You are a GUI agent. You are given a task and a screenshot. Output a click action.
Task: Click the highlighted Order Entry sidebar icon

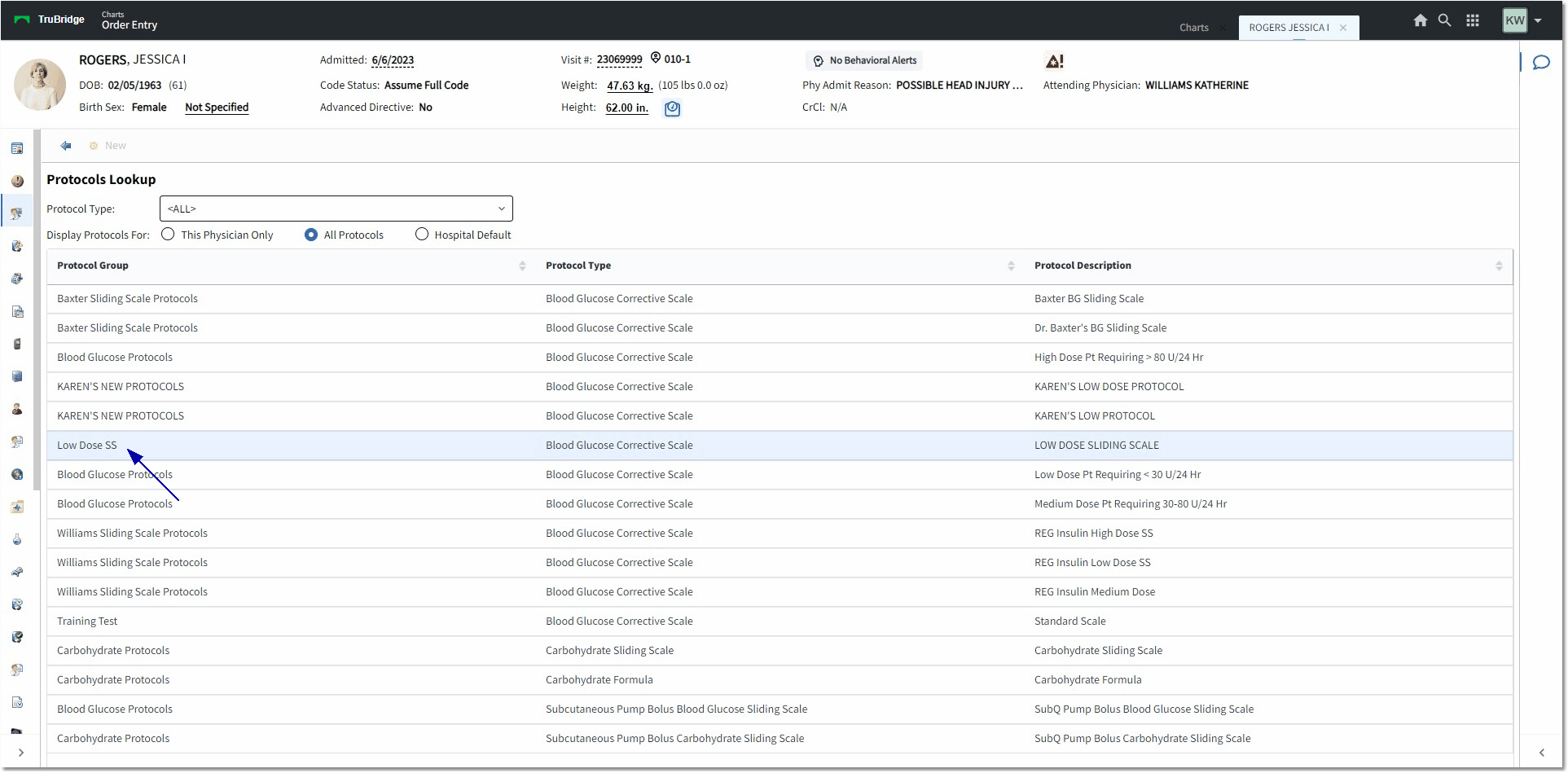pos(17,213)
